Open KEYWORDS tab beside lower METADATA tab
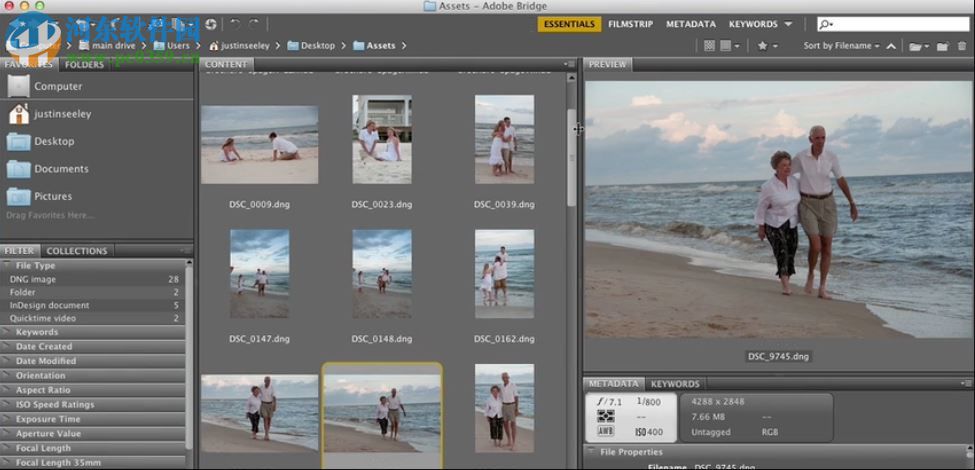975x470 pixels. tap(675, 384)
